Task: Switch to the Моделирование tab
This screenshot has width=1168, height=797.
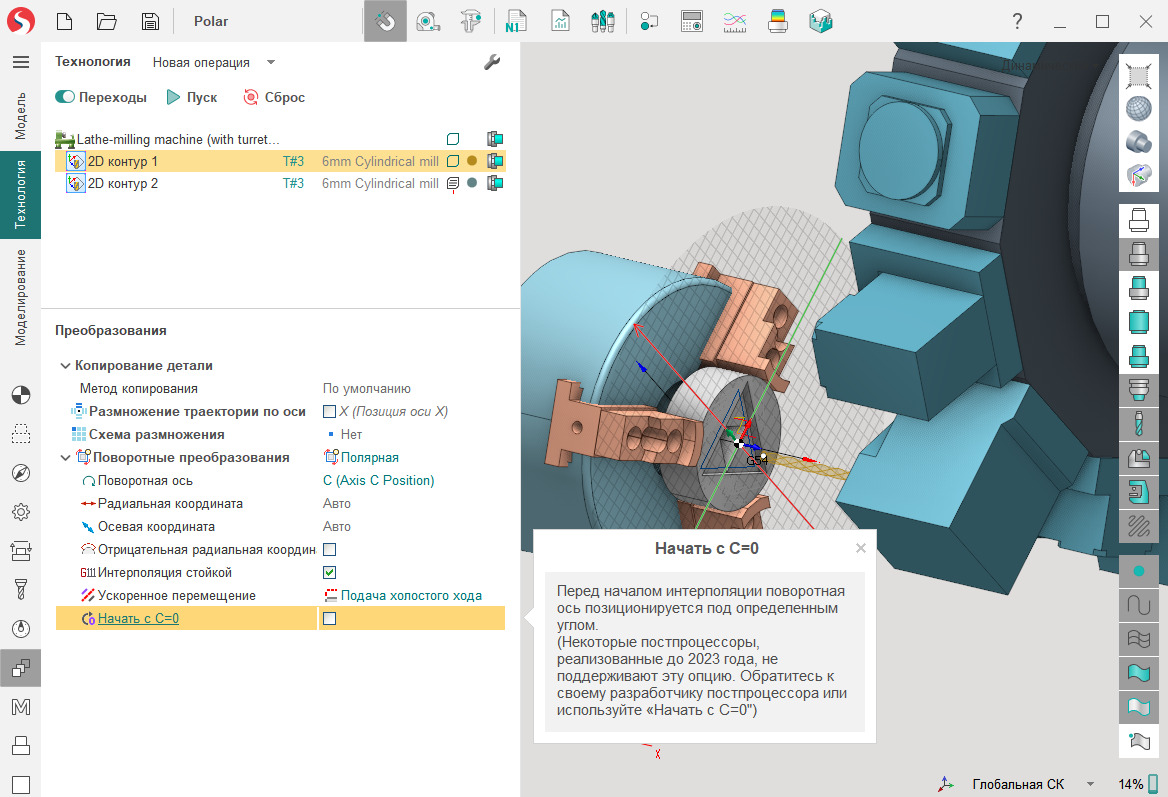Action: tap(20, 297)
